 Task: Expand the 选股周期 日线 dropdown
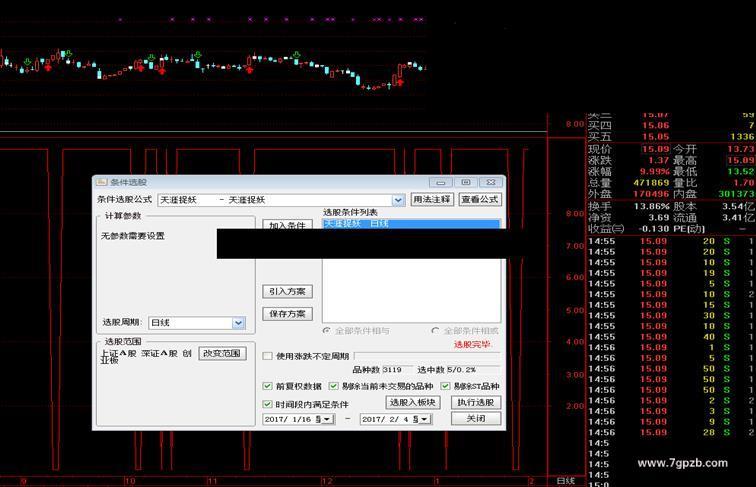[x=239, y=323]
